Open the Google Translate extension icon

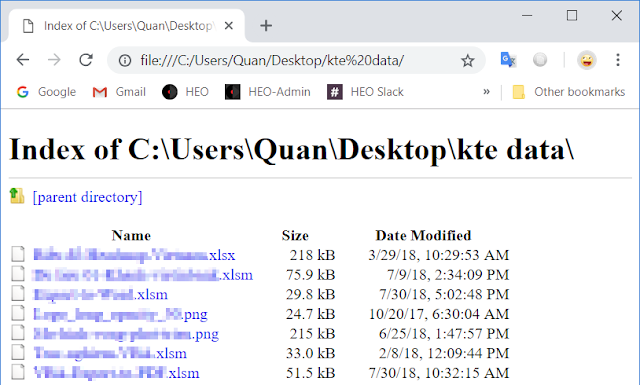[x=508, y=60]
